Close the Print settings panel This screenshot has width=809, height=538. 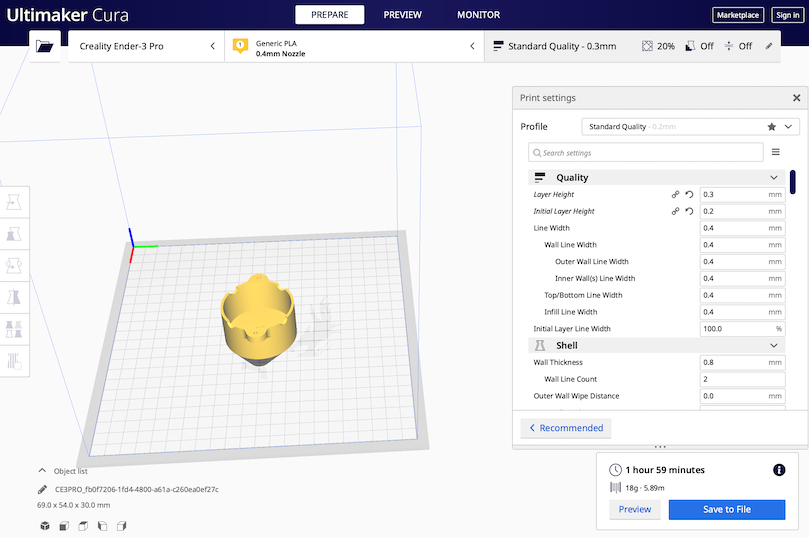pos(796,98)
